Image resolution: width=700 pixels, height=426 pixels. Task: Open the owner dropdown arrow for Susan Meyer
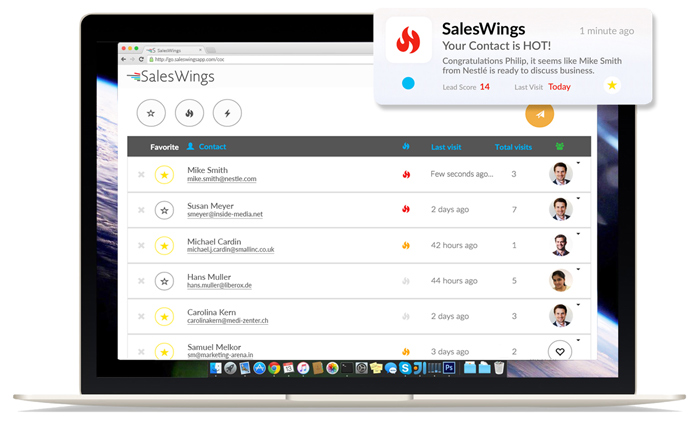point(578,198)
